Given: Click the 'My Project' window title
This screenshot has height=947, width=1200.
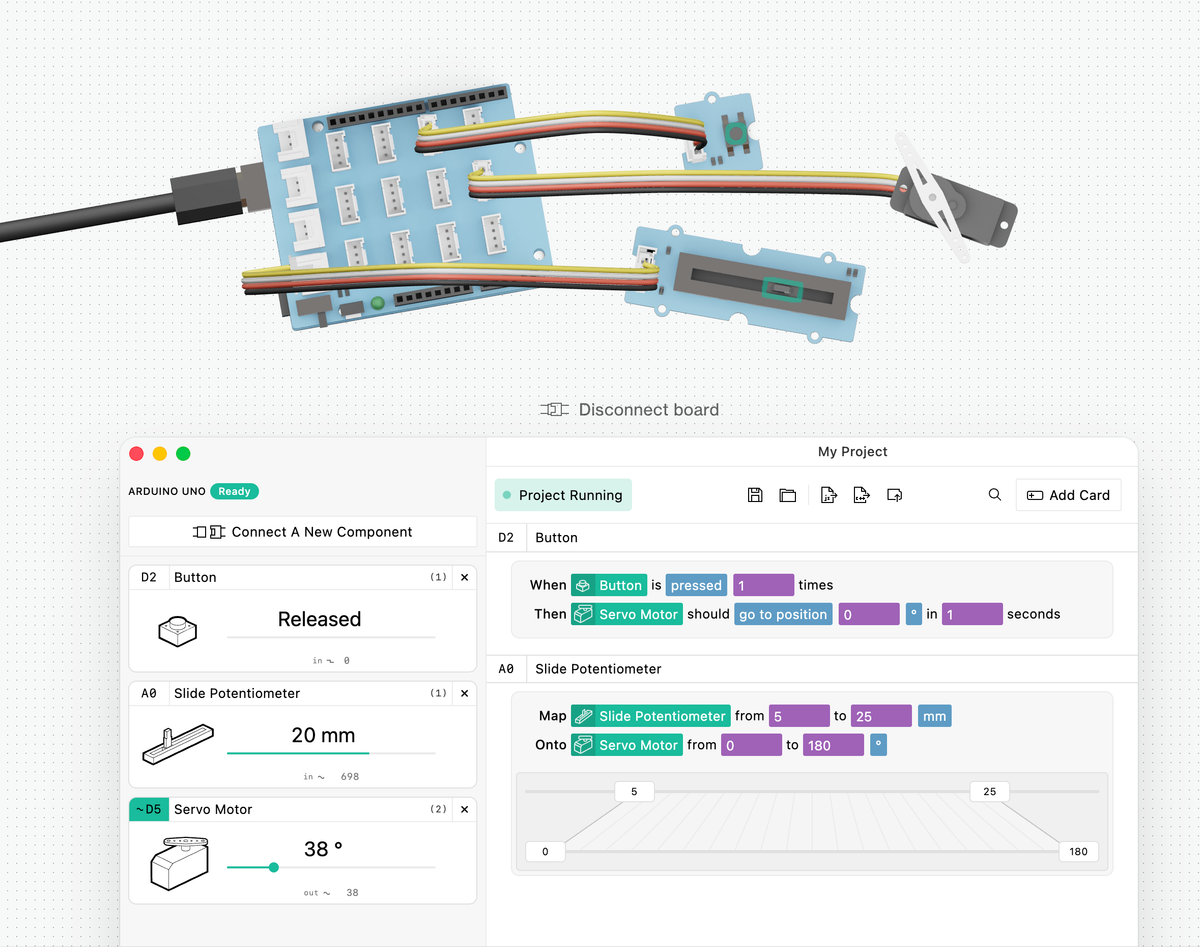Looking at the screenshot, I should pyautogui.click(x=853, y=452).
